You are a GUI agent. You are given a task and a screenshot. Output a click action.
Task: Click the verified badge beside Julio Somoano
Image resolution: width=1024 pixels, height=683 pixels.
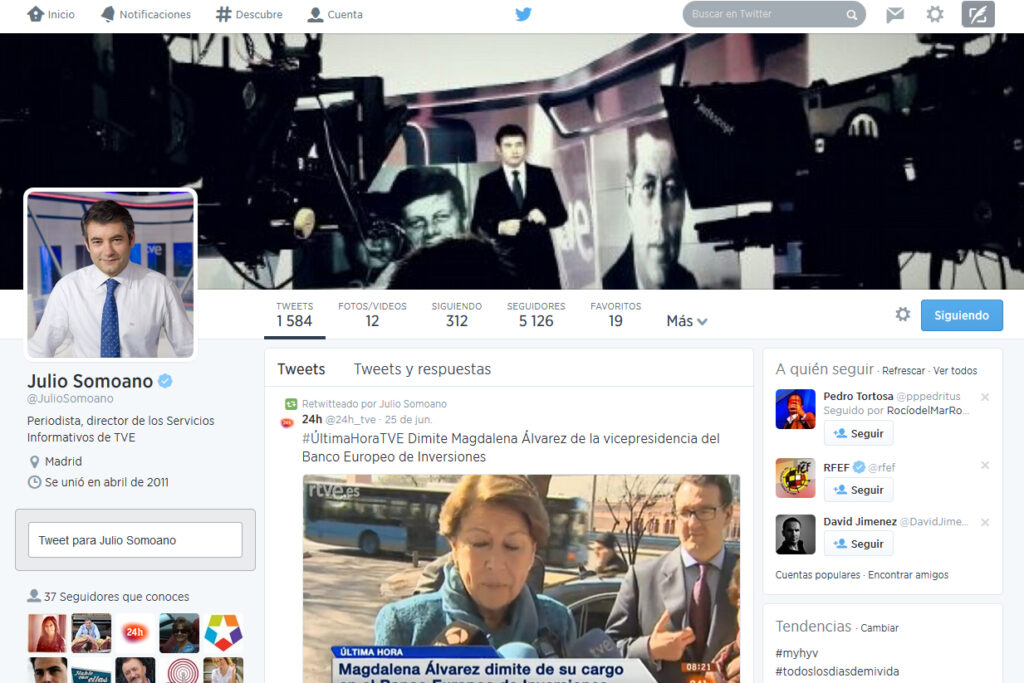(x=165, y=381)
